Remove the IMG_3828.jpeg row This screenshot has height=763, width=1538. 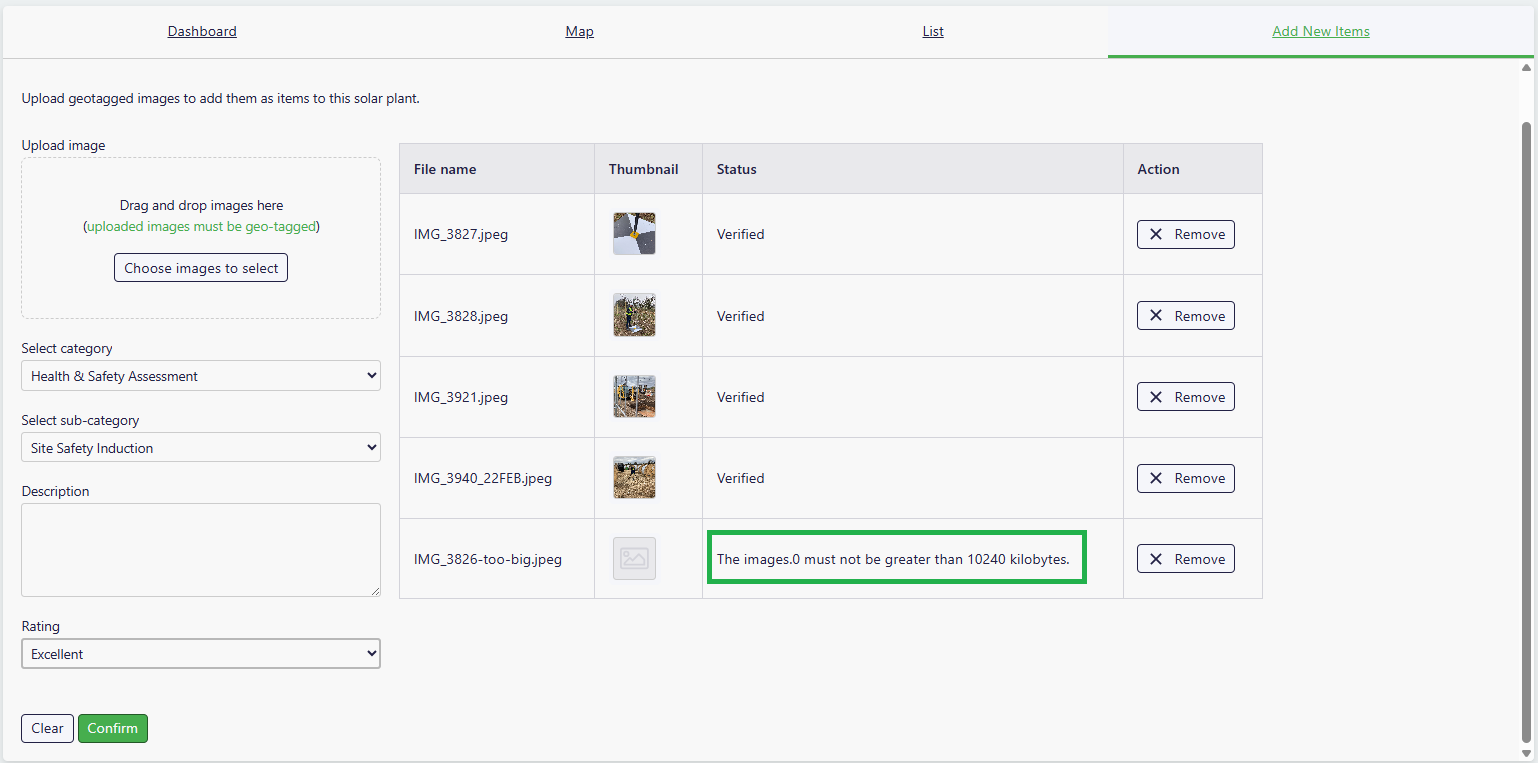[x=1185, y=316]
